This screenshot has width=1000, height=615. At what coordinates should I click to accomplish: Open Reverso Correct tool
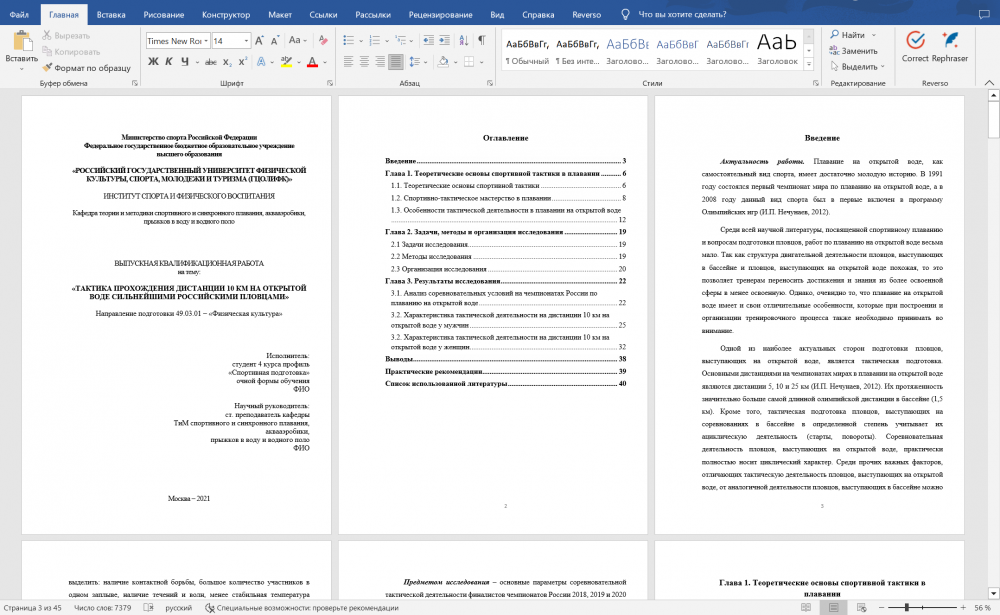coord(915,47)
